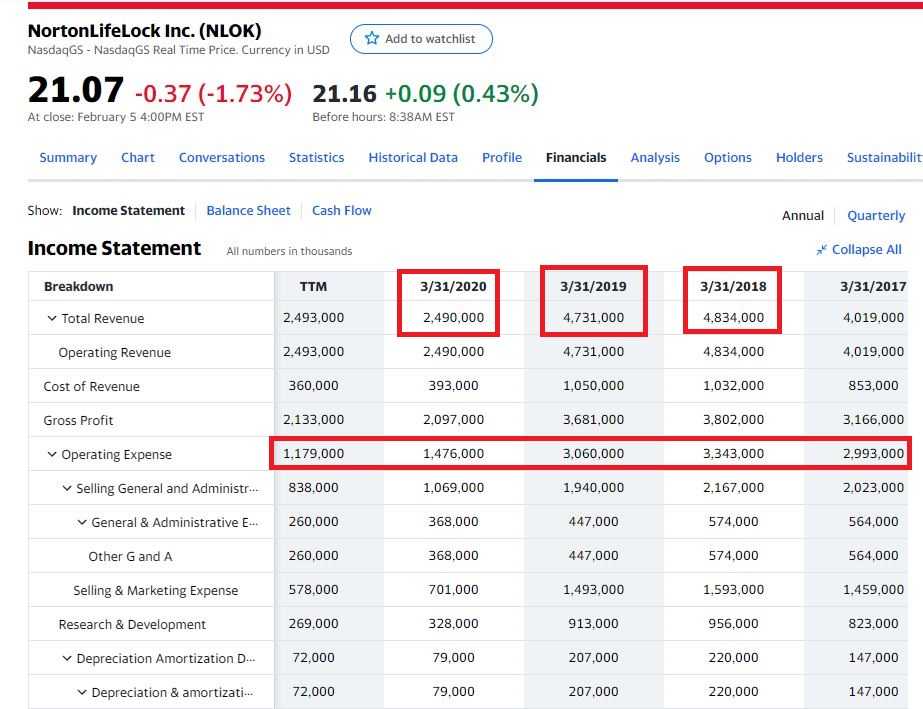
Task: Collapse the Depreciation Amortization Depletion row
Action: click(x=67, y=659)
